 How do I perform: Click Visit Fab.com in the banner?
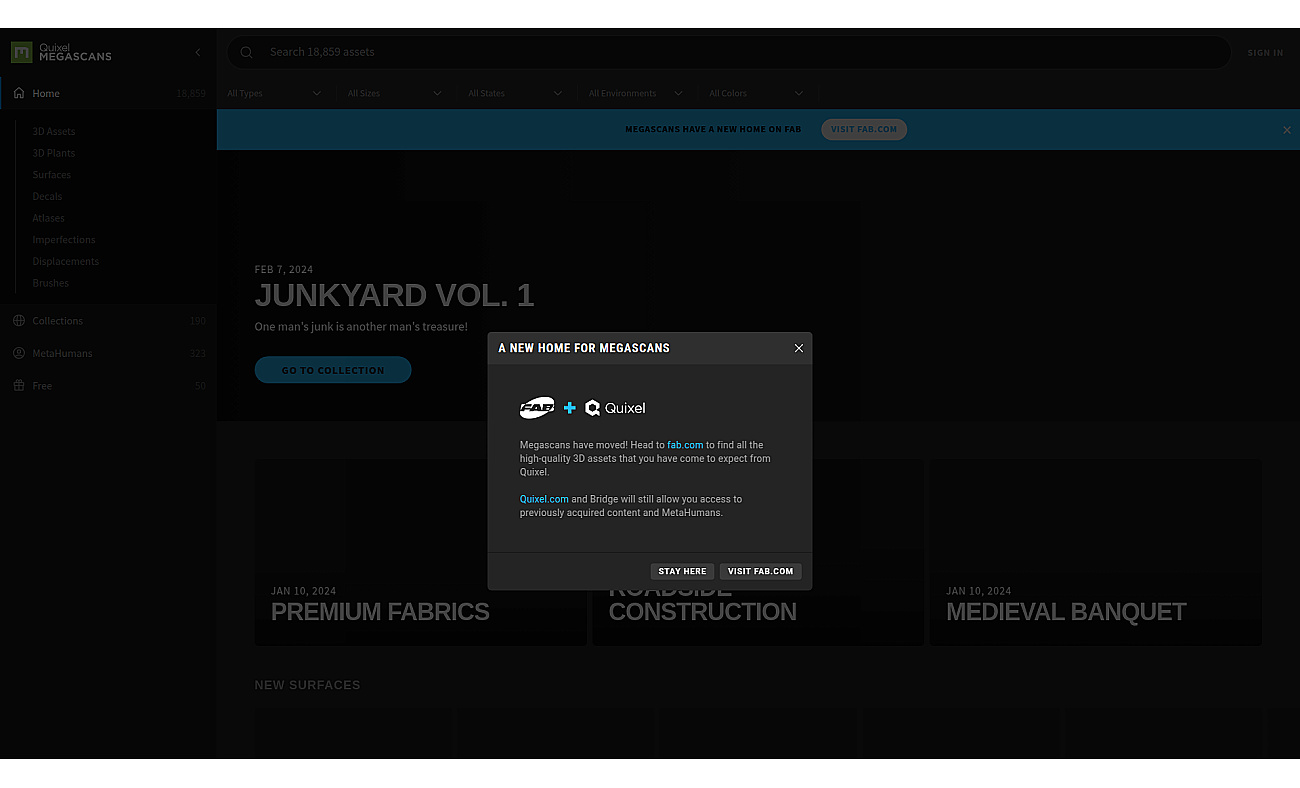point(864,129)
